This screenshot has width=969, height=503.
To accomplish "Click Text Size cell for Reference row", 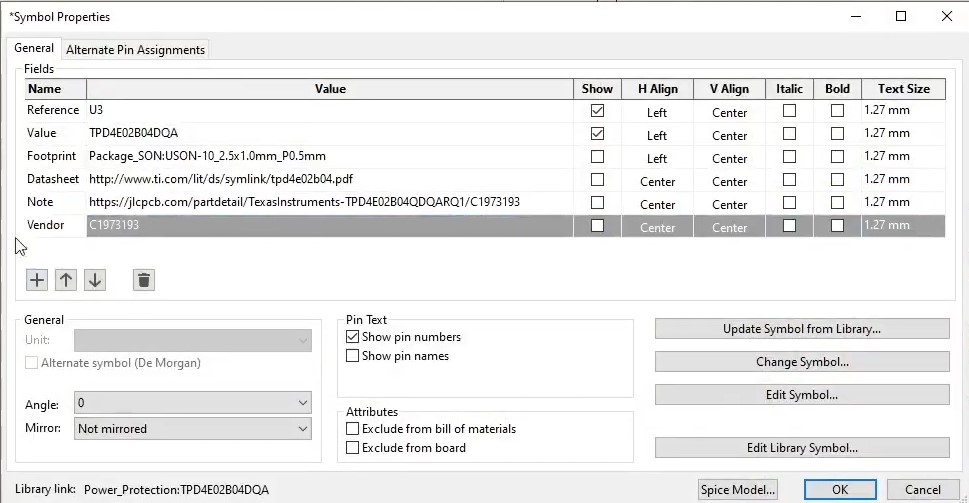I will pyautogui.click(x=903, y=111).
